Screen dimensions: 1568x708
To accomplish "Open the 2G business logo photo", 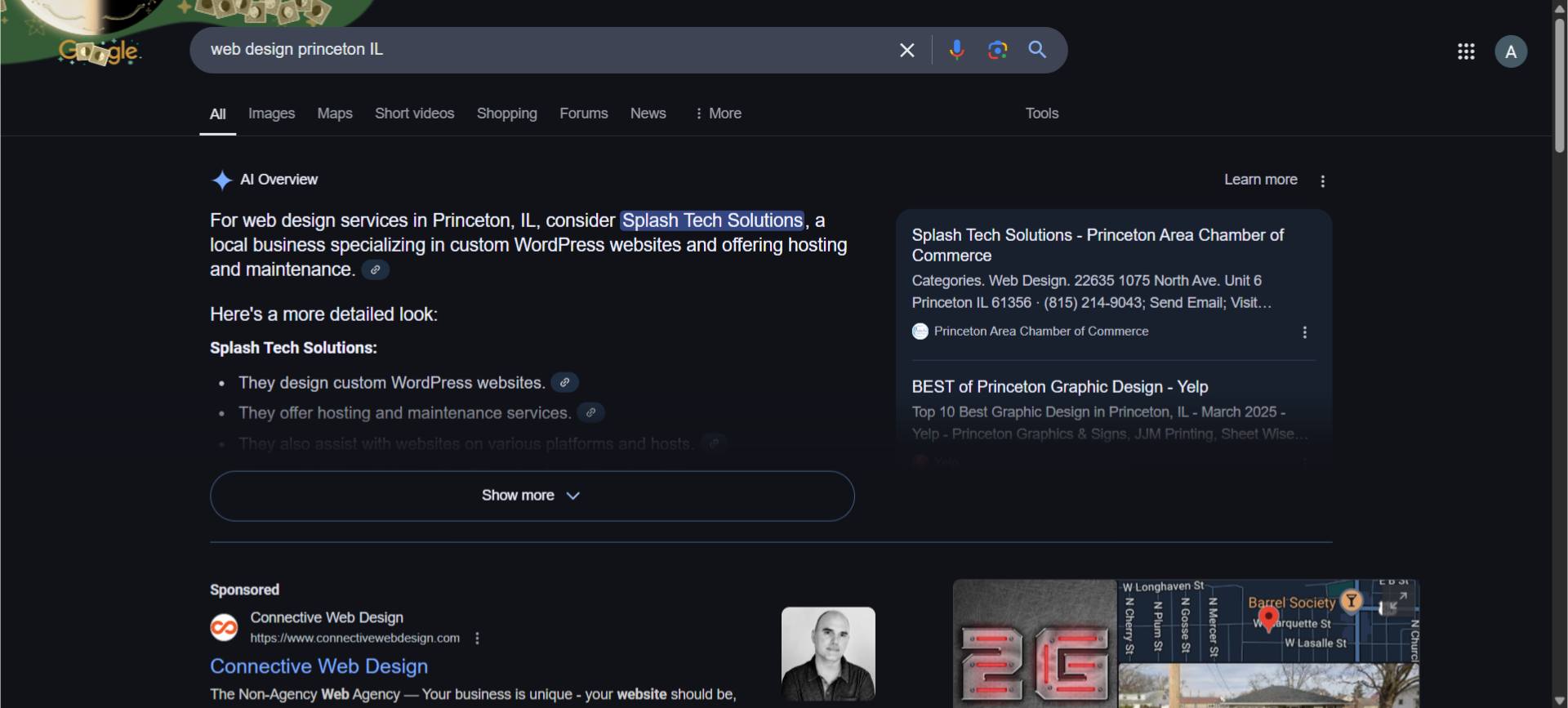I will [1035, 643].
